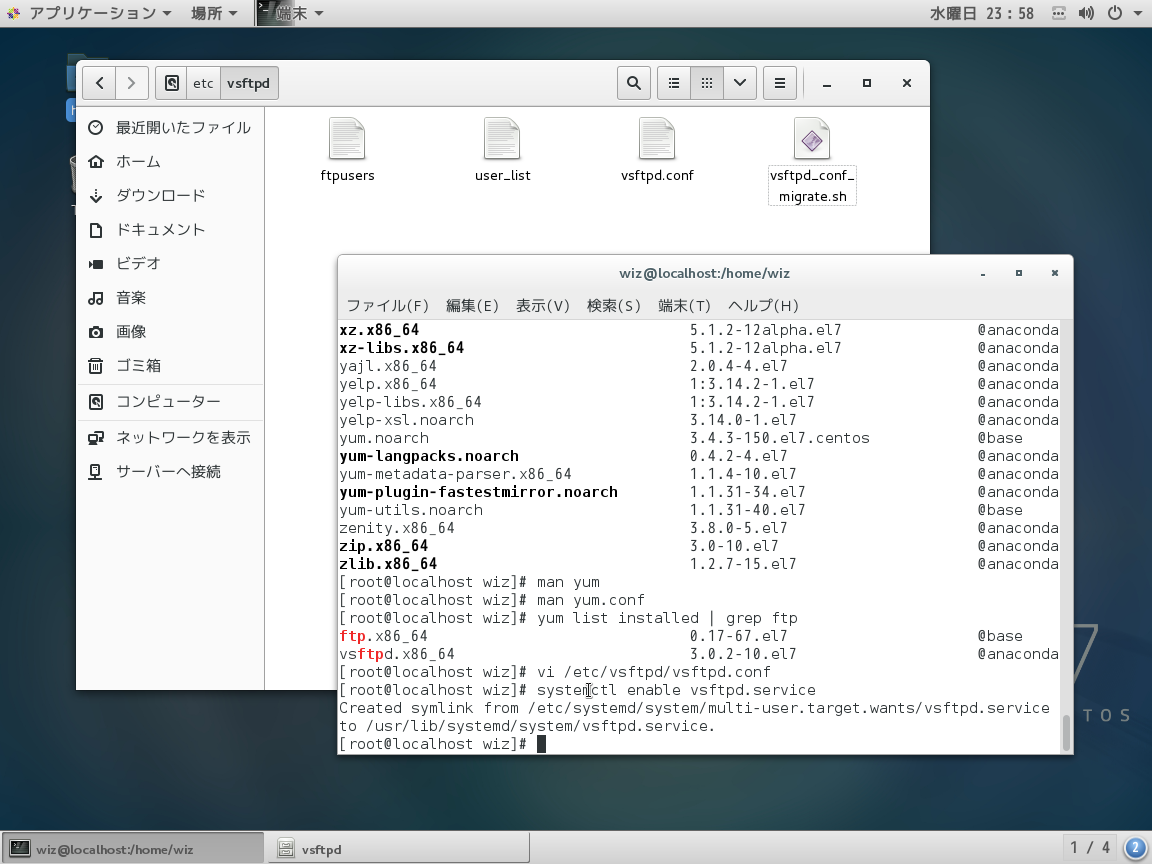Click 'systemctl enable vsftpd.service' command text

[677, 690]
